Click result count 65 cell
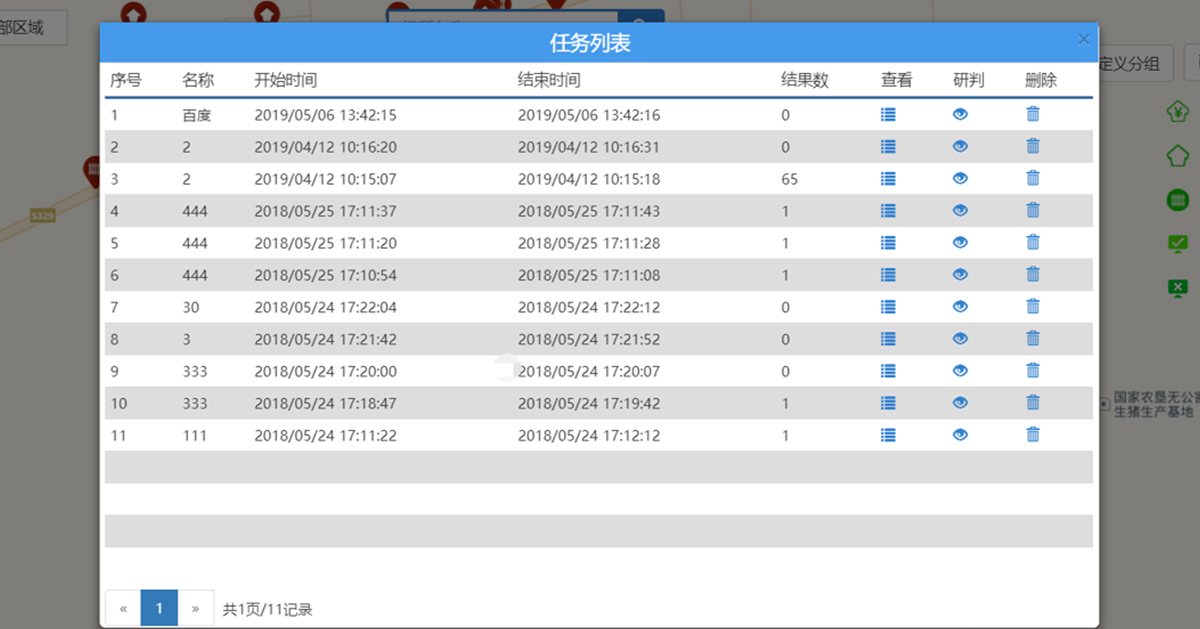Viewport: 1200px width, 629px height. click(790, 179)
